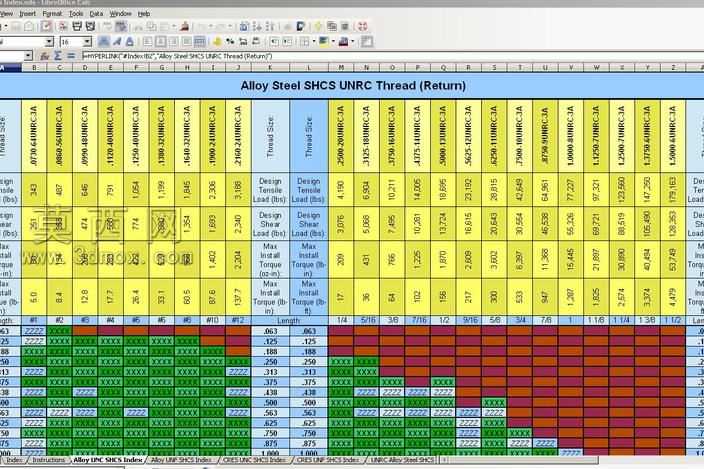Select column header M
Screen dimensions: 704x469
pos(341,68)
